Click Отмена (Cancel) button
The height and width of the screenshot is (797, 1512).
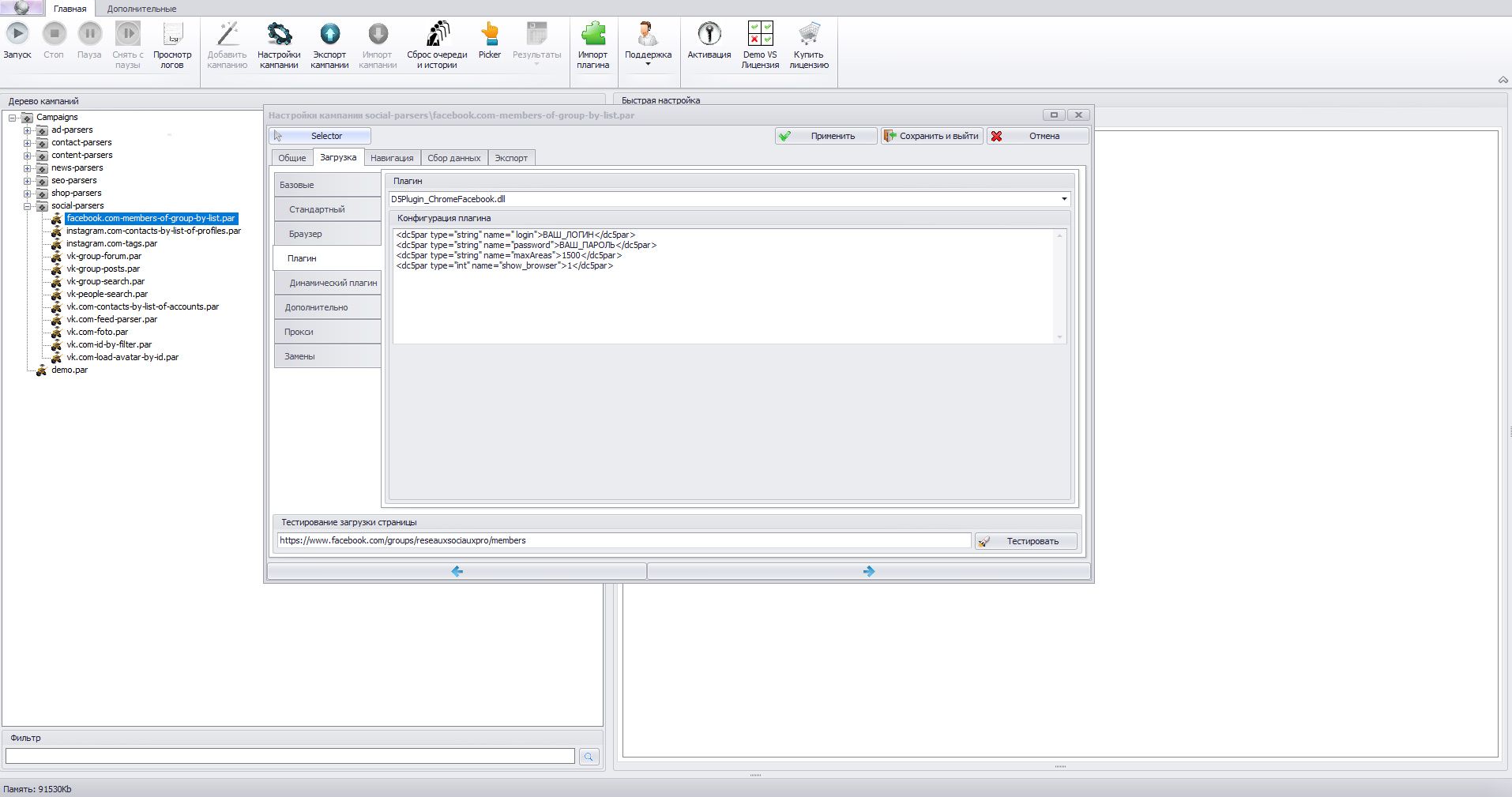(x=1038, y=136)
